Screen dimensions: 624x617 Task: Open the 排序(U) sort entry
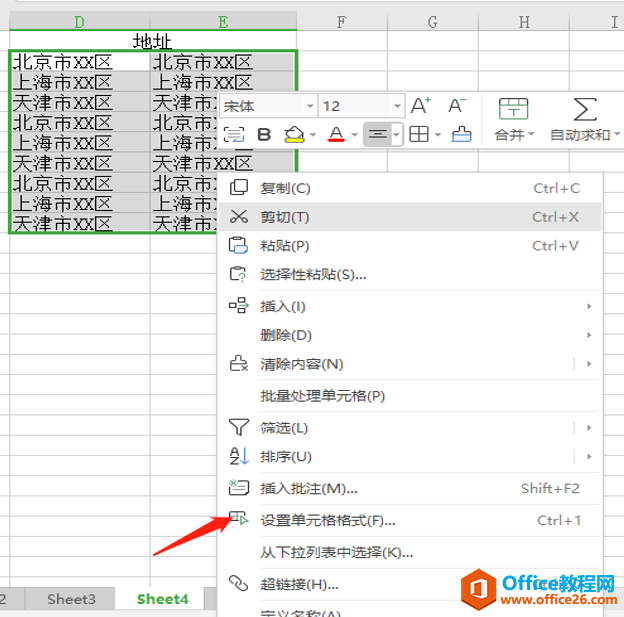410,457
